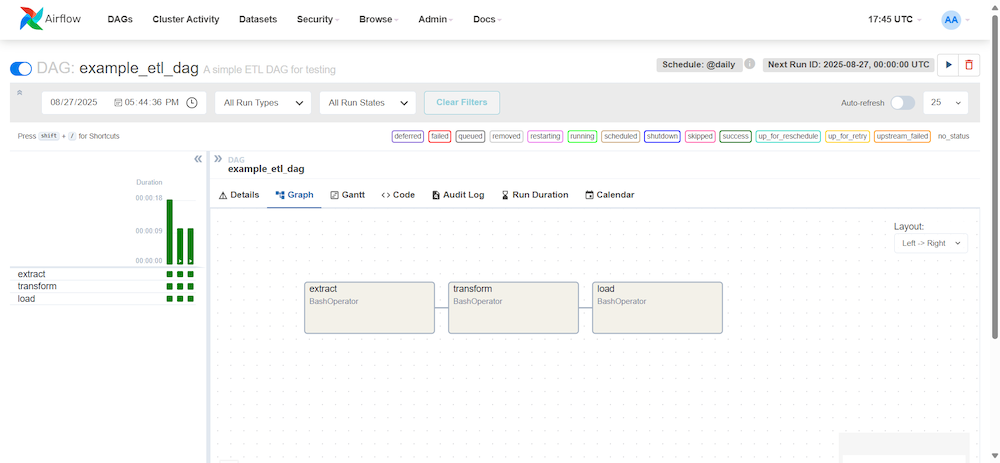Click load row's first run status square
This screenshot has width=1000, height=463.
pyautogui.click(x=170, y=298)
